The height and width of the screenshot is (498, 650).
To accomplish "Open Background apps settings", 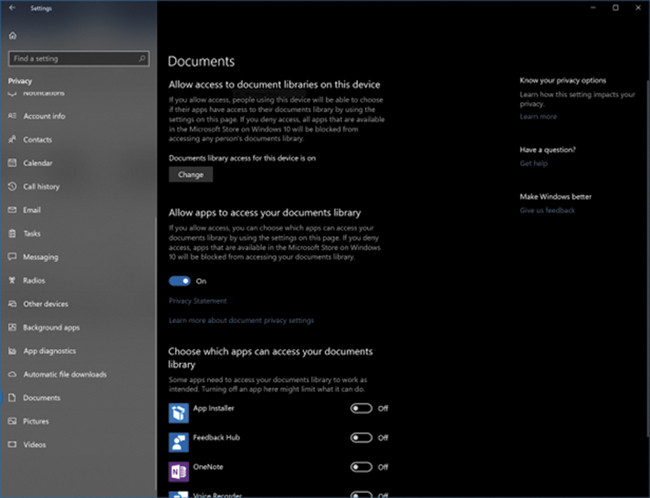I will pos(51,327).
